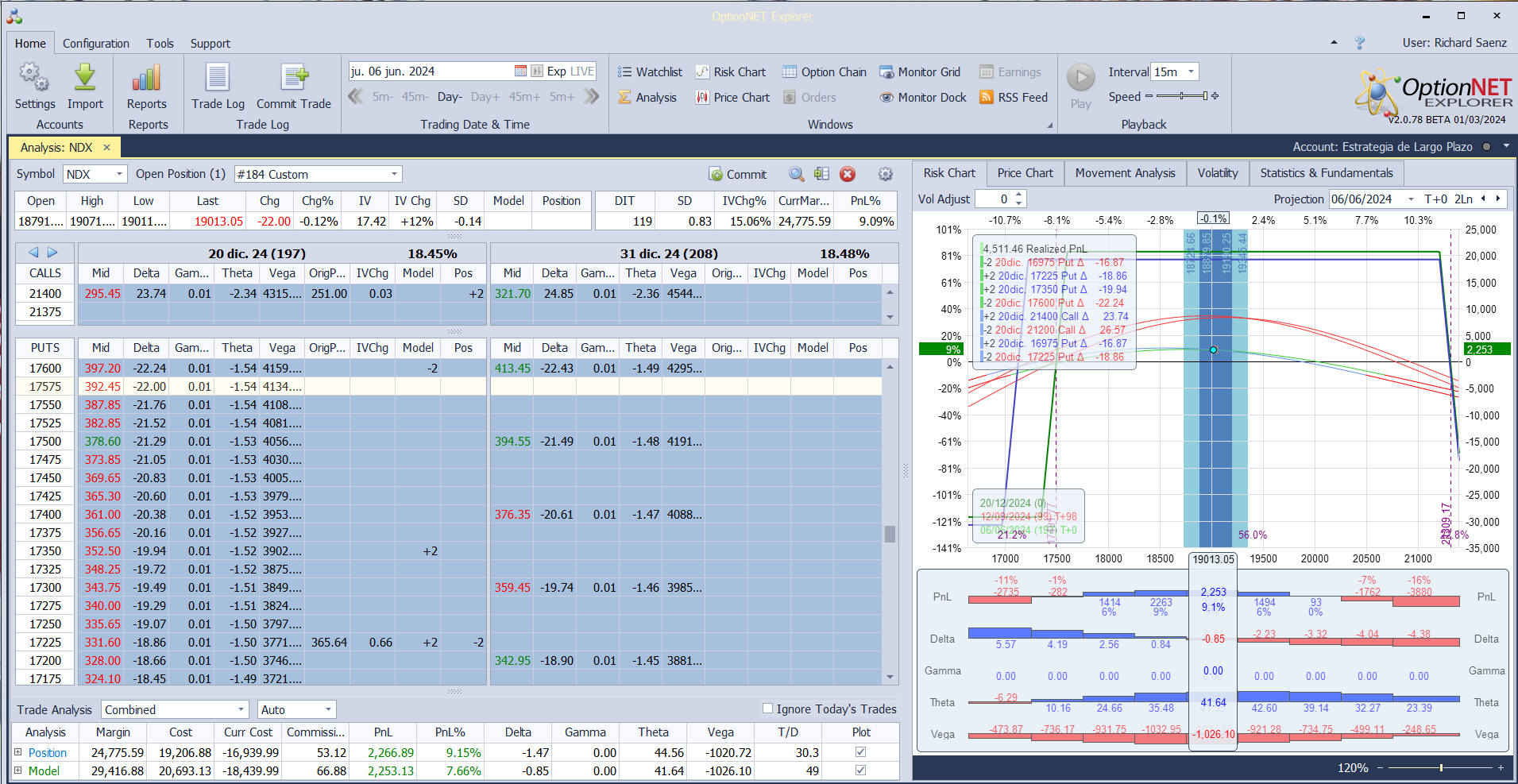
Task: Click the Play playback button
Action: [x=1080, y=78]
